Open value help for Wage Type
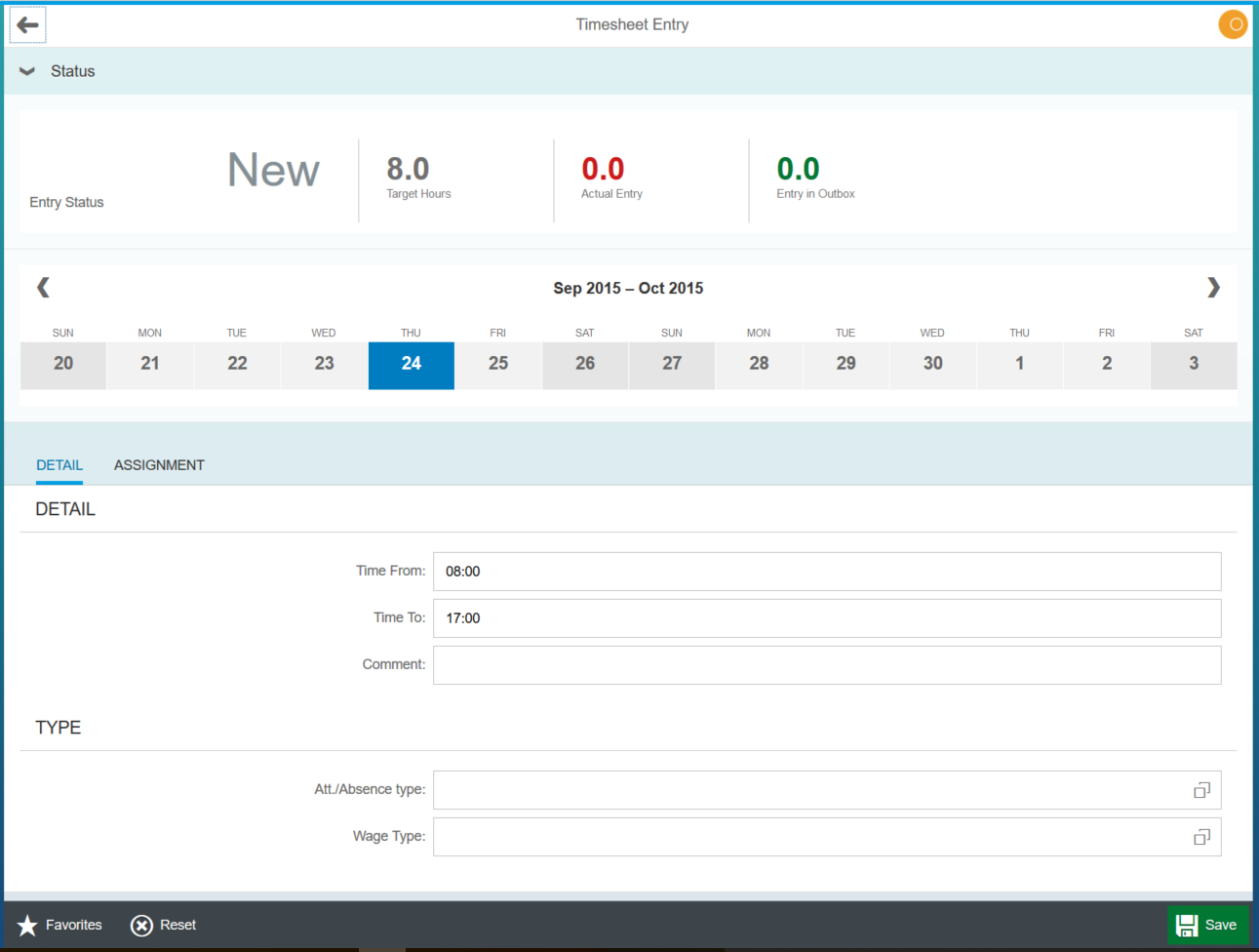 [1201, 836]
